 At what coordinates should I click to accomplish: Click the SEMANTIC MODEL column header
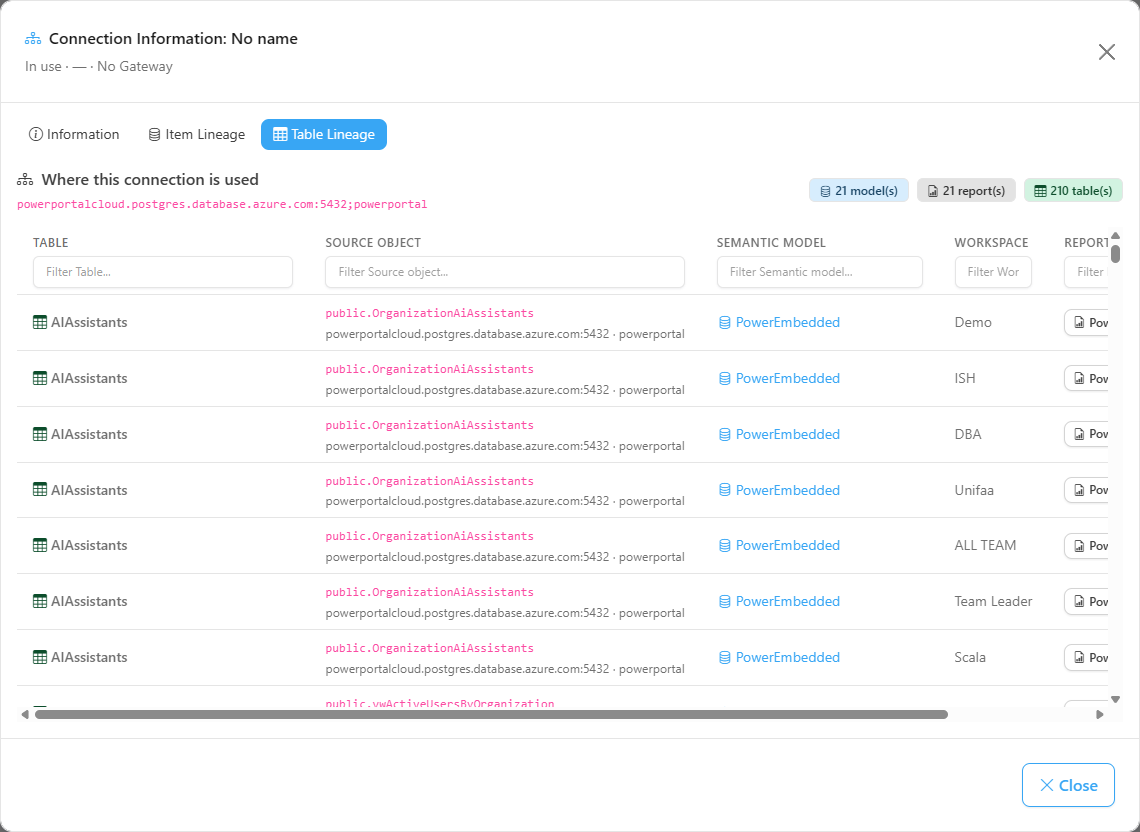(x=771, y=243)
